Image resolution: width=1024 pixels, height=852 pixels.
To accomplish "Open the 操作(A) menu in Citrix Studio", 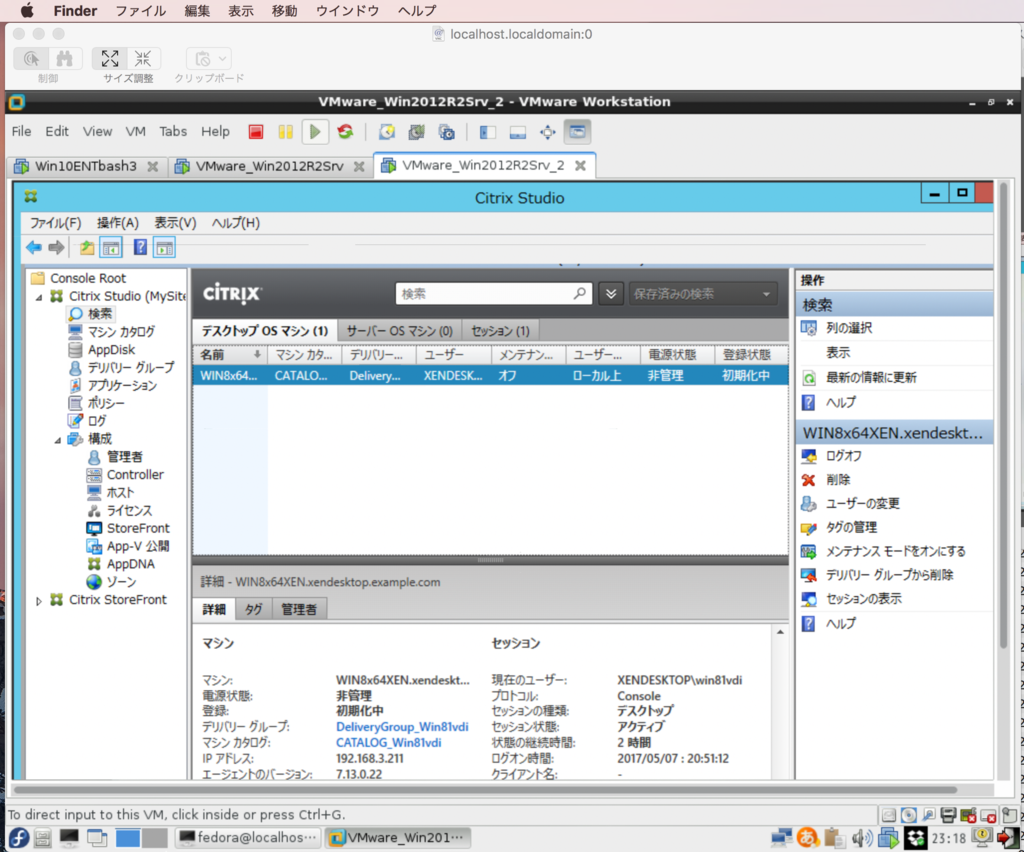I will (118, 223).
